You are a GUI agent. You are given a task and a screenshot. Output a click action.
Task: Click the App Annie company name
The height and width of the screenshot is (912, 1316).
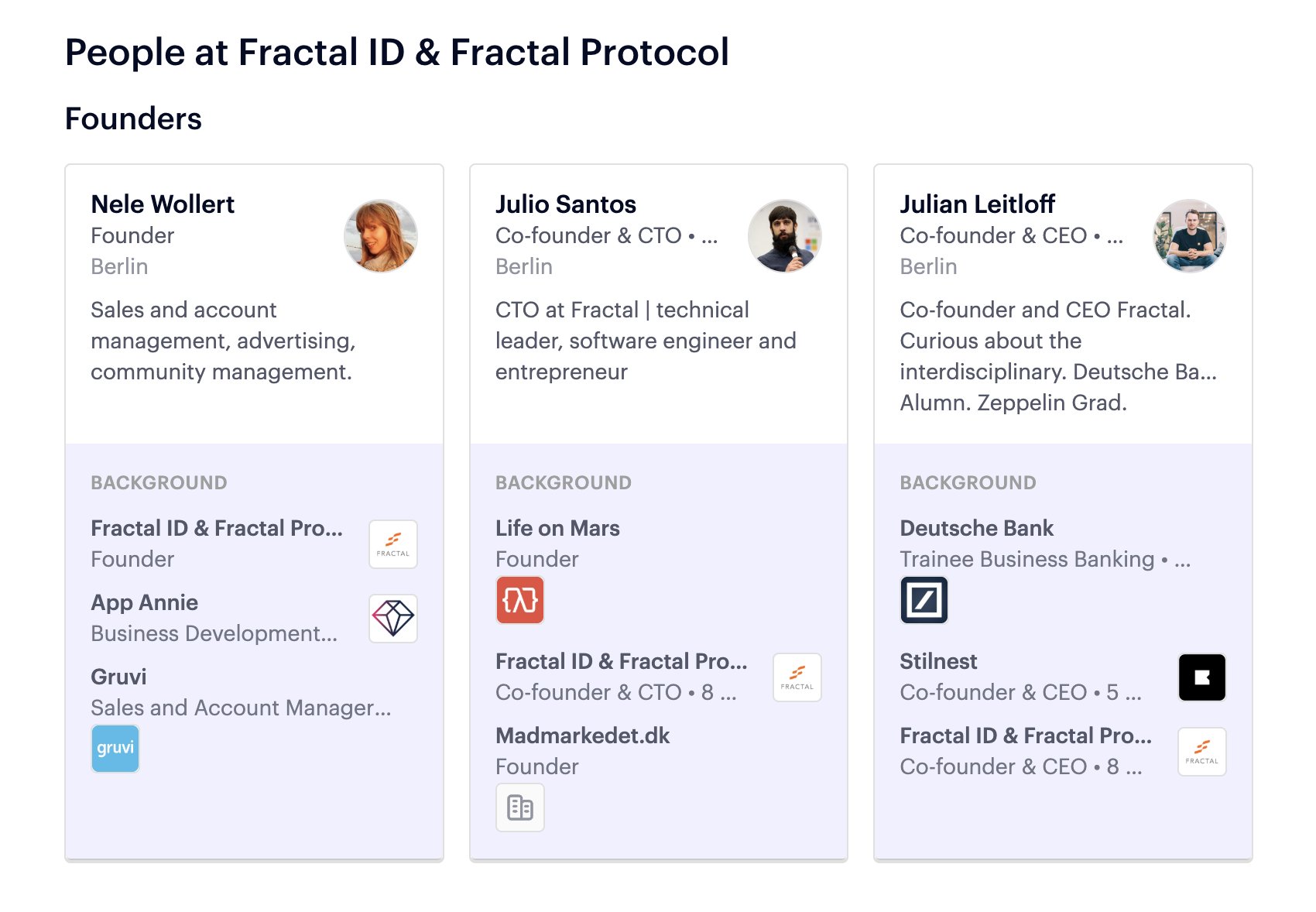click(x=145, y=602)
